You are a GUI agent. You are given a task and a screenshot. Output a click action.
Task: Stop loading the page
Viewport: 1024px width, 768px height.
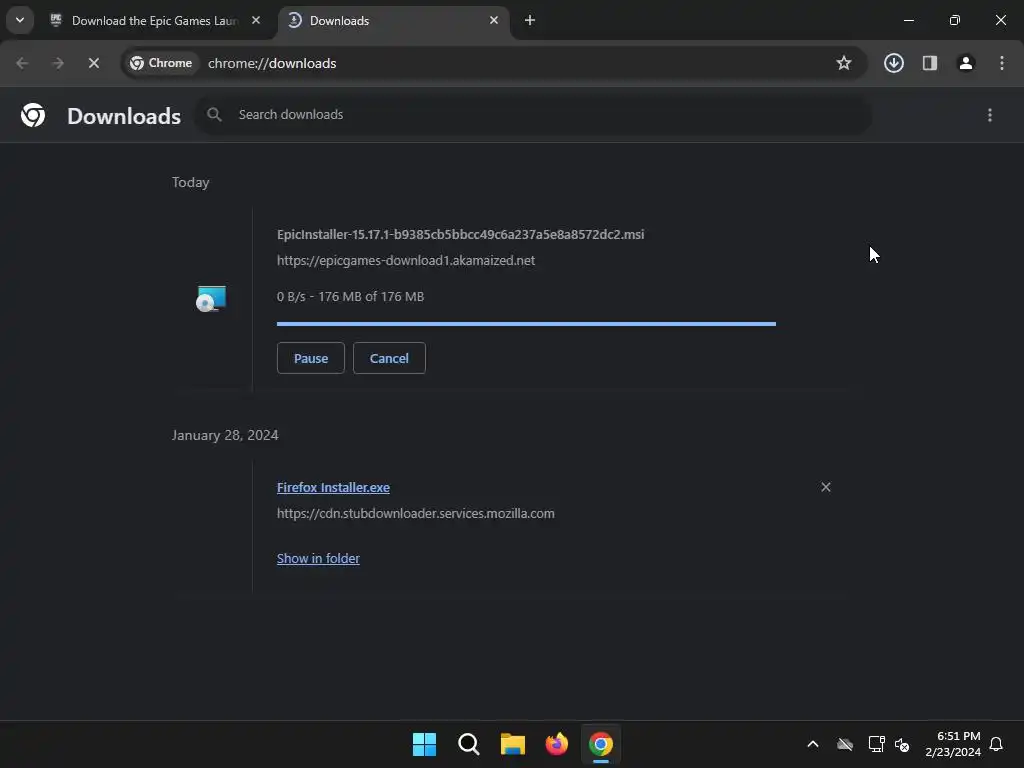point(93,63)
